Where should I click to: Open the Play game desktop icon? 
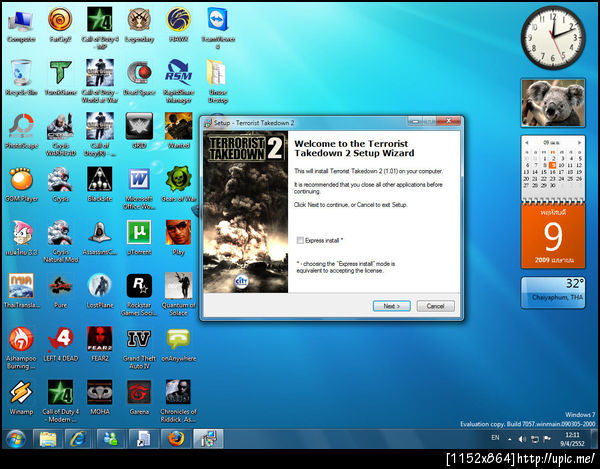pos(178,238)
